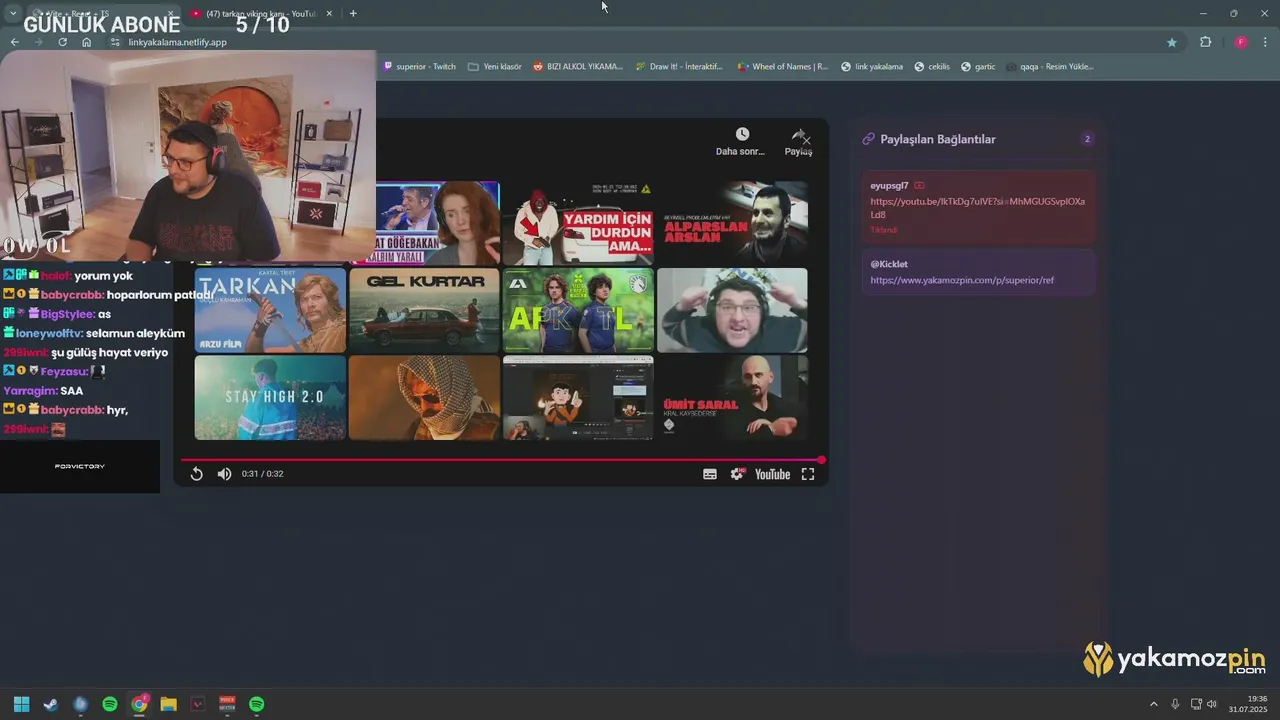Open site information icon beside URL

[x=115, y=42]
